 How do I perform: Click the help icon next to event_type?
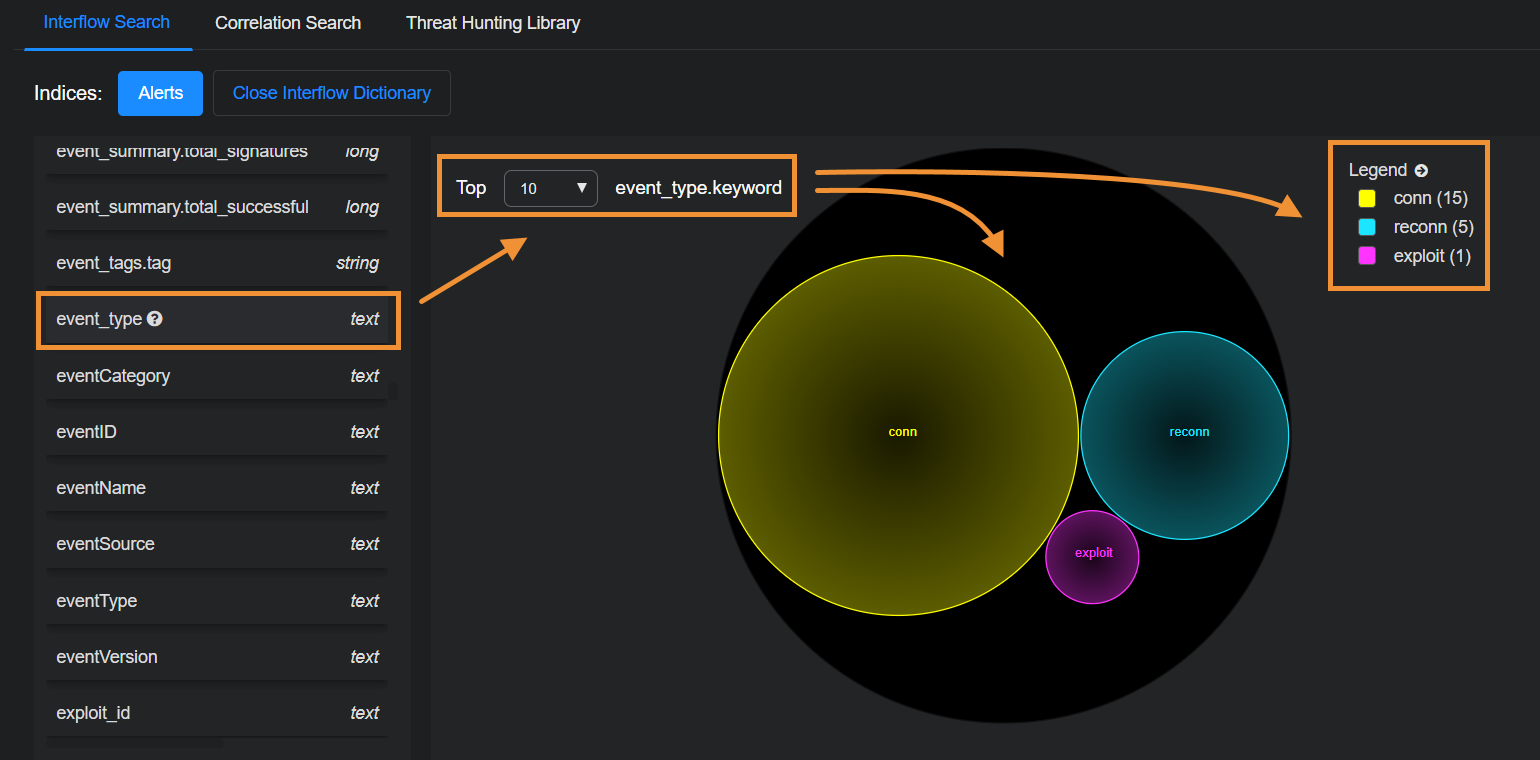click(x=155, y=319)
